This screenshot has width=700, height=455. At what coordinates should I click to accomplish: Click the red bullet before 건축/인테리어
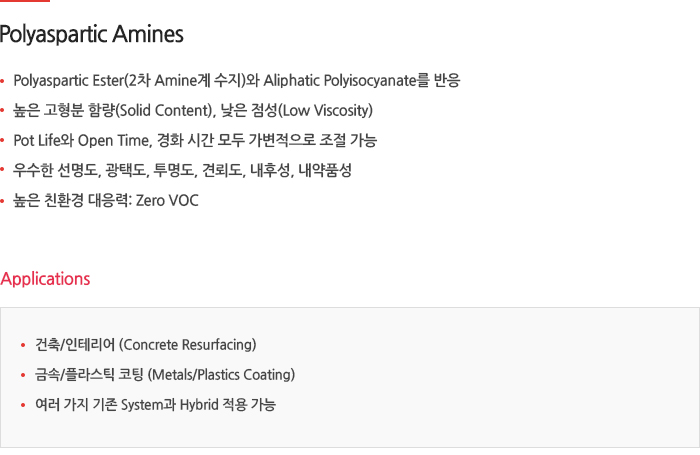(23, 345)
